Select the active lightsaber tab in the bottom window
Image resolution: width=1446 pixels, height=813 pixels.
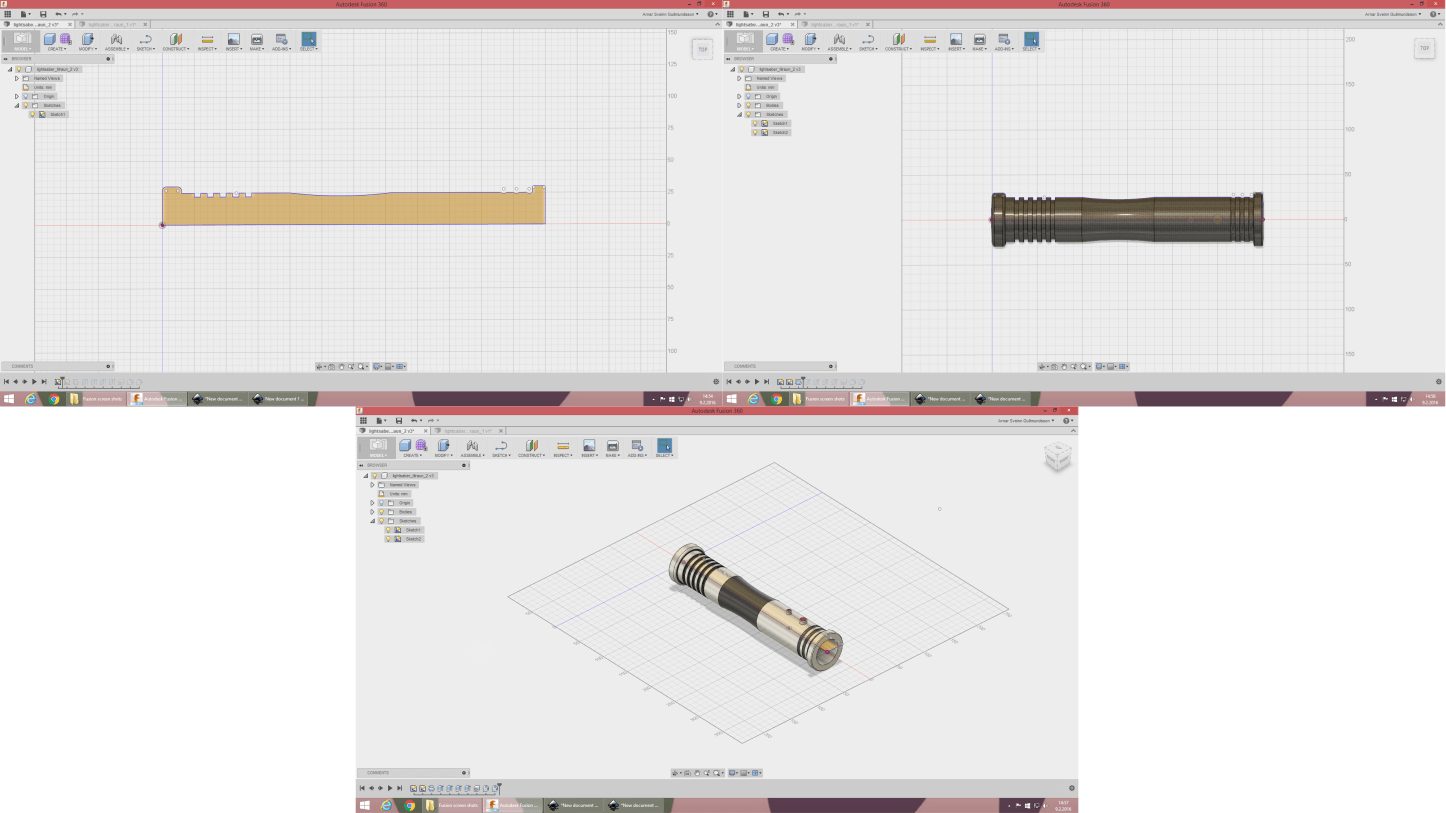tap(393, 431)
